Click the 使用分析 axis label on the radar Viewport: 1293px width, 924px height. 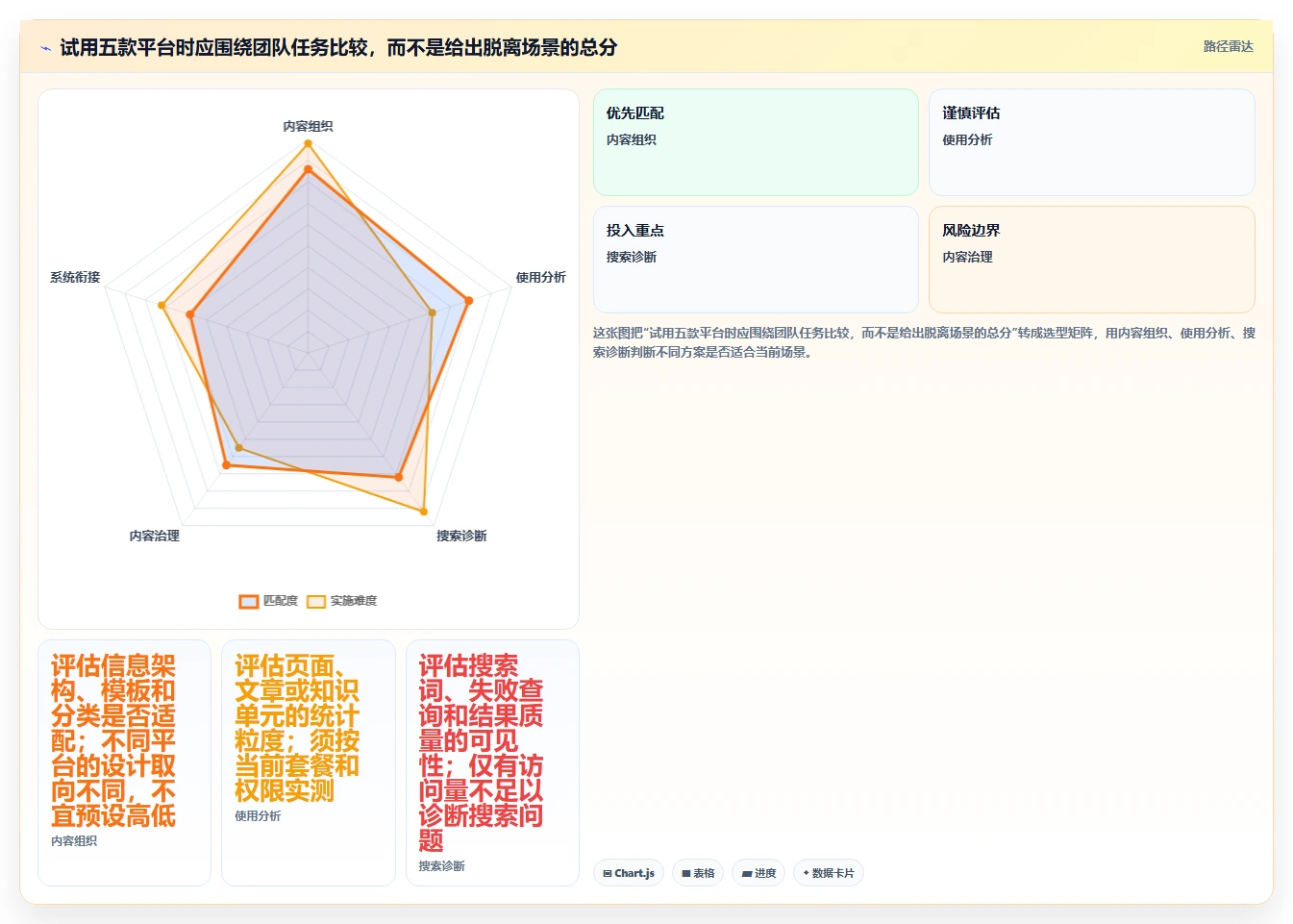click(540, 277)
